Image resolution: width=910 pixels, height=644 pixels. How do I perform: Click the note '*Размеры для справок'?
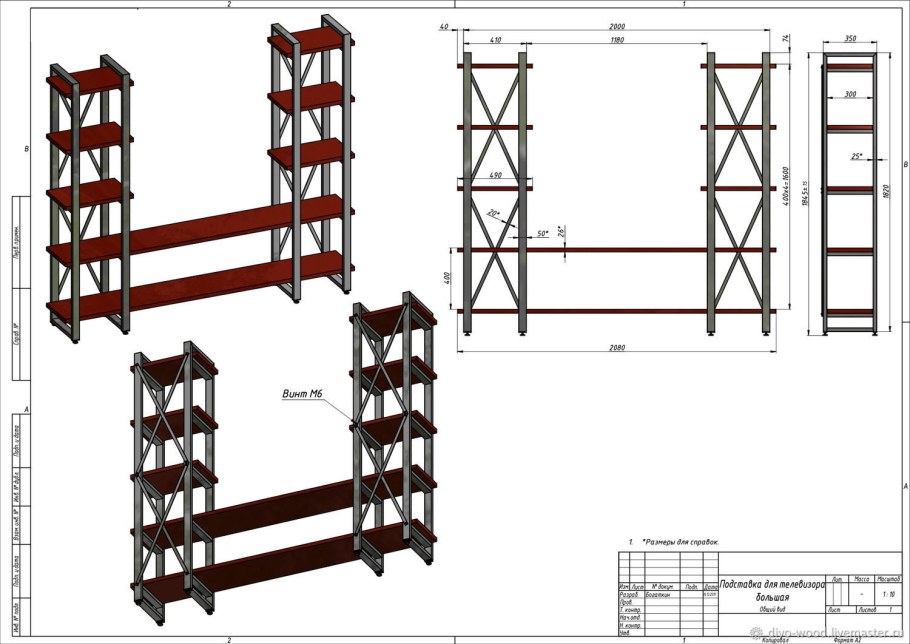(x=680, y=541)
